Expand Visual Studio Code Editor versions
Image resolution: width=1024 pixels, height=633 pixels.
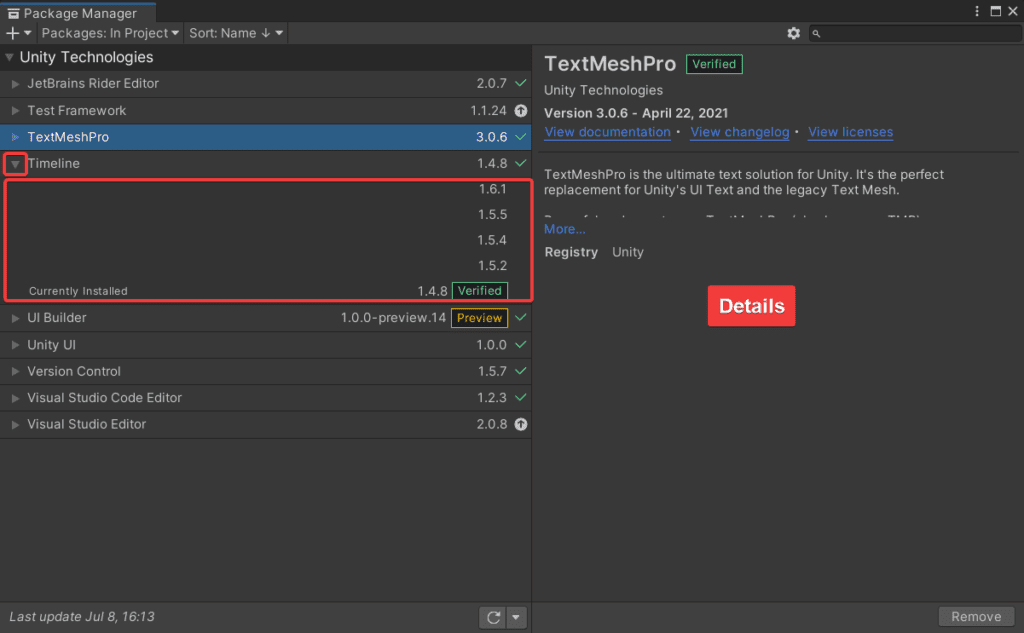point(15,398)
